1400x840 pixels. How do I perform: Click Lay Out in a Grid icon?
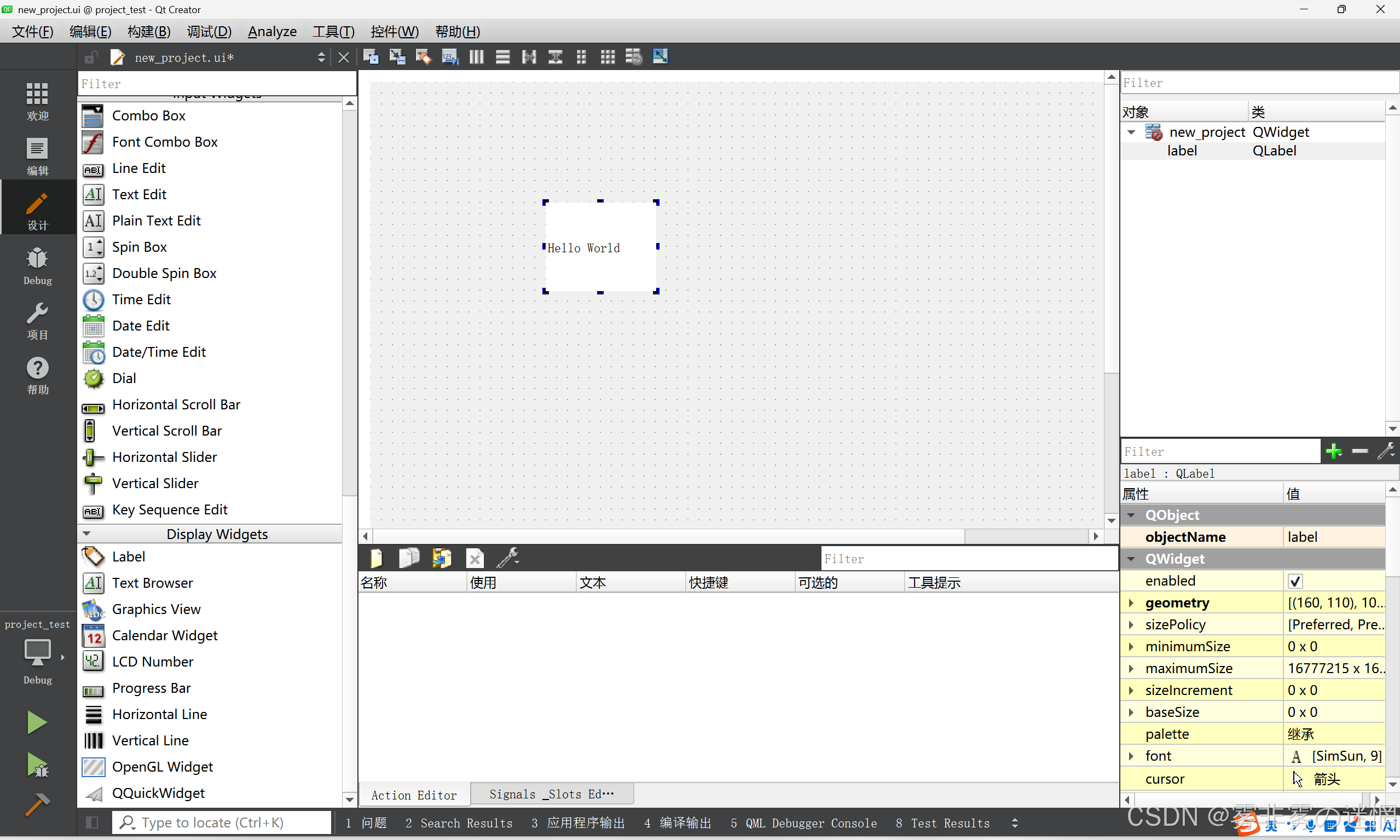tap(608, 57)
